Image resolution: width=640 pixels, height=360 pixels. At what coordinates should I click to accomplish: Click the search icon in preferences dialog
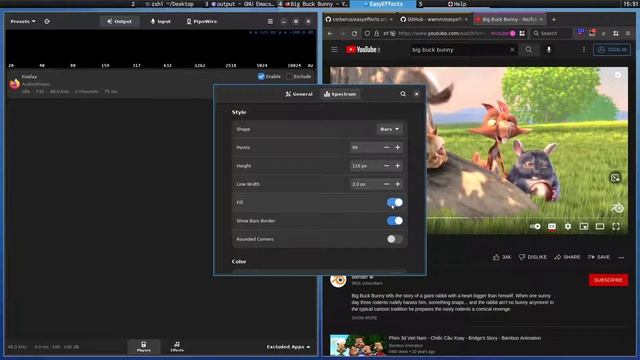pyautogui.click(x=403, y=94)
